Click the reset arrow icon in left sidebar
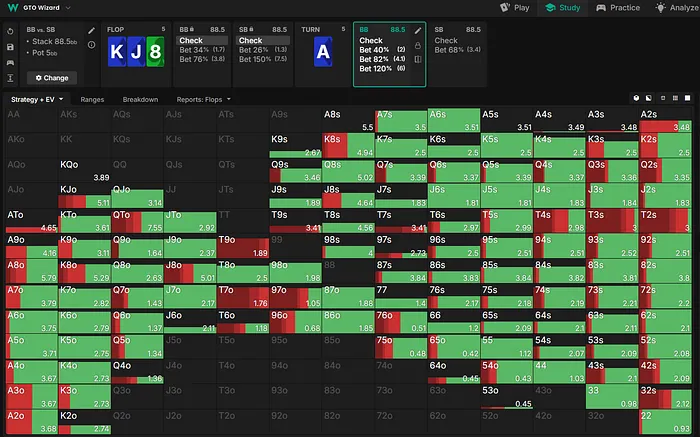Viewport: 700px width, 437px height. pyautogui.click(x=9, y=31)
